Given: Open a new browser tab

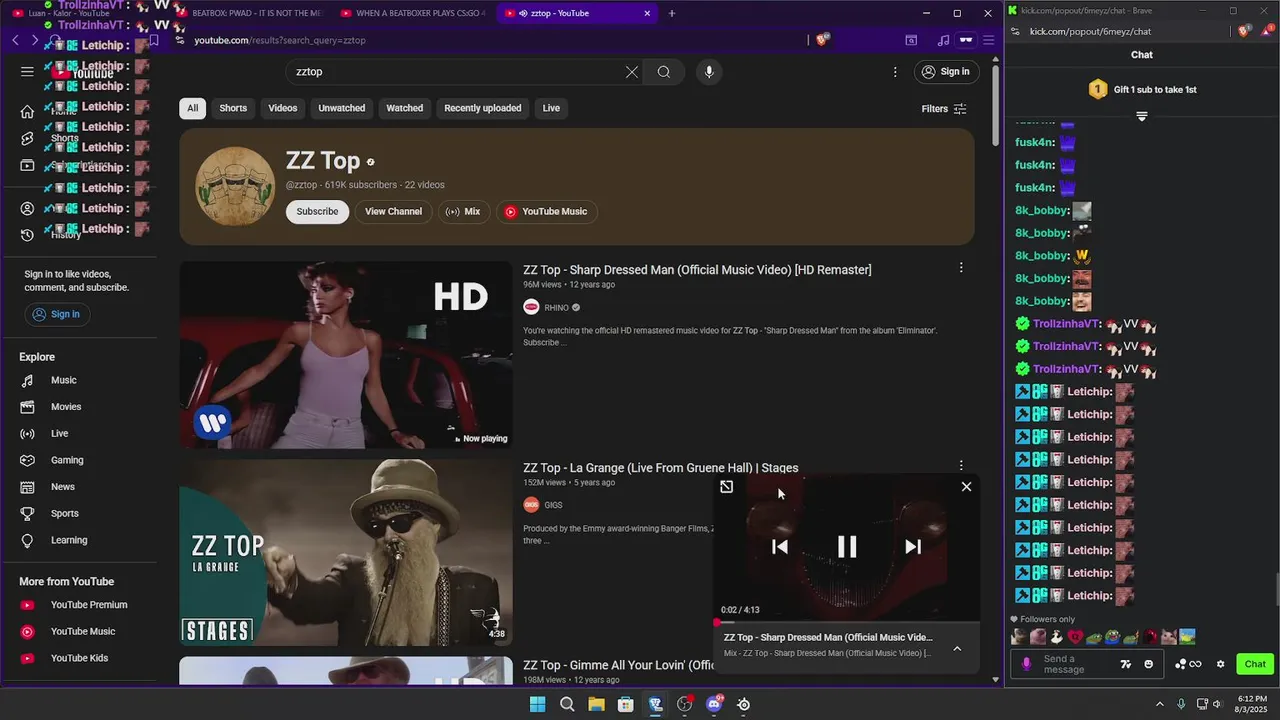Looking at the screenshot, I should click(x=671, y=13).
